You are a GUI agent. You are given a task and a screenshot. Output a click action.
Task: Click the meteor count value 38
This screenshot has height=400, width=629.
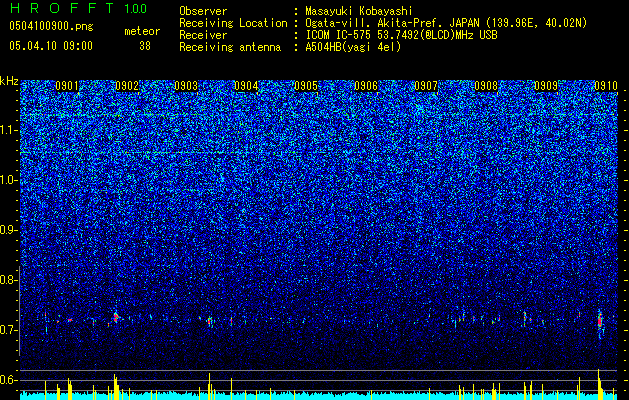[x=145, y=46]
